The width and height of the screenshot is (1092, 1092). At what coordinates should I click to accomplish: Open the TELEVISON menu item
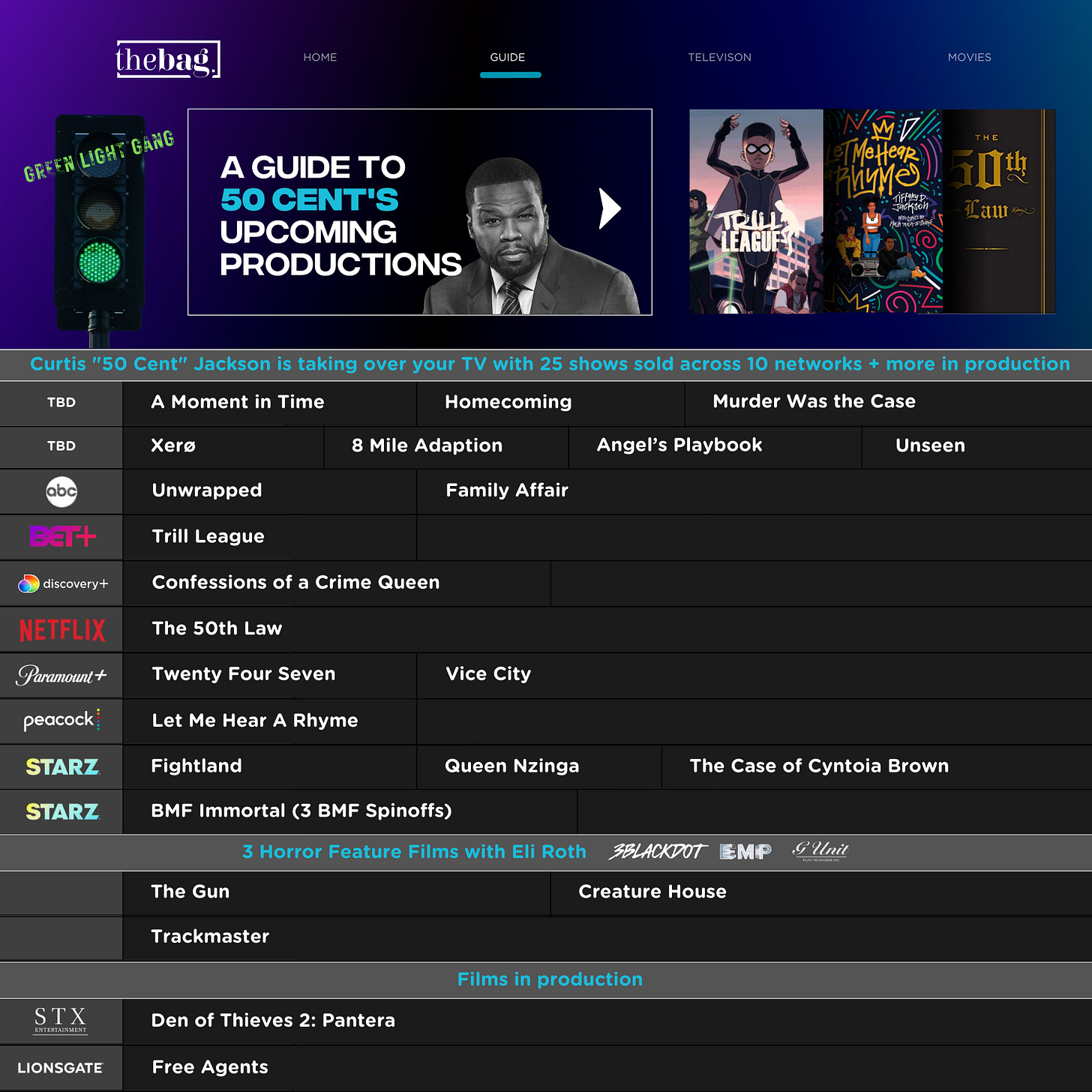(x=720, y=57)
